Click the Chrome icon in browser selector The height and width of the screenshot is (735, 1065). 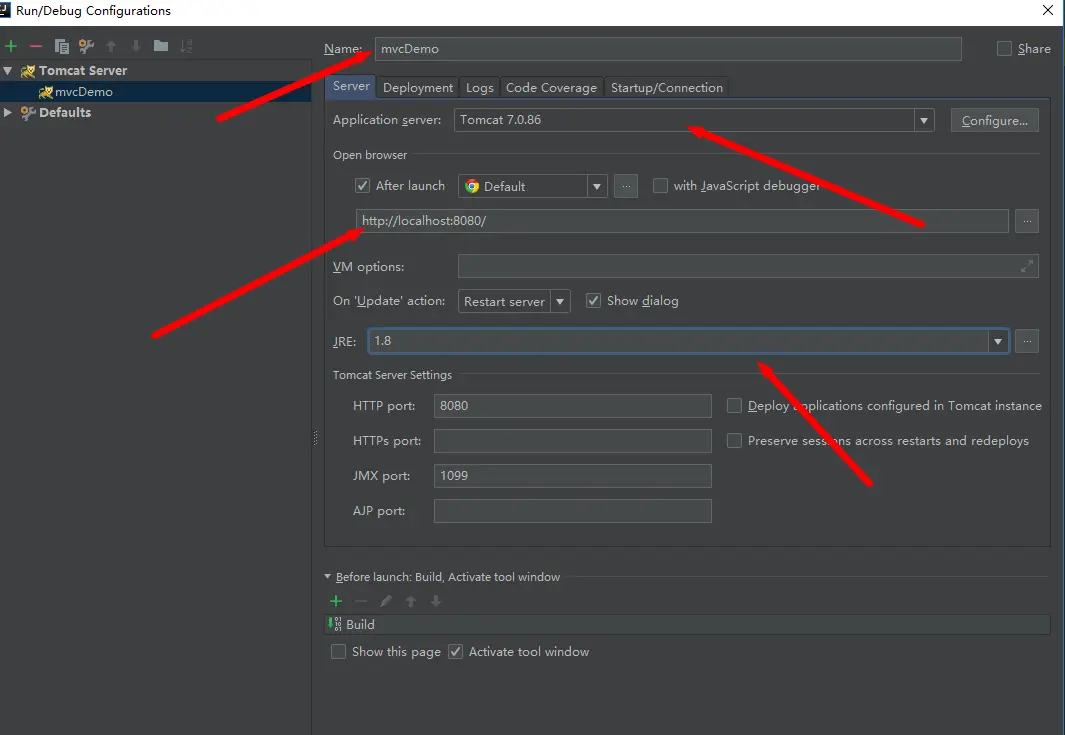click(472, 186)
